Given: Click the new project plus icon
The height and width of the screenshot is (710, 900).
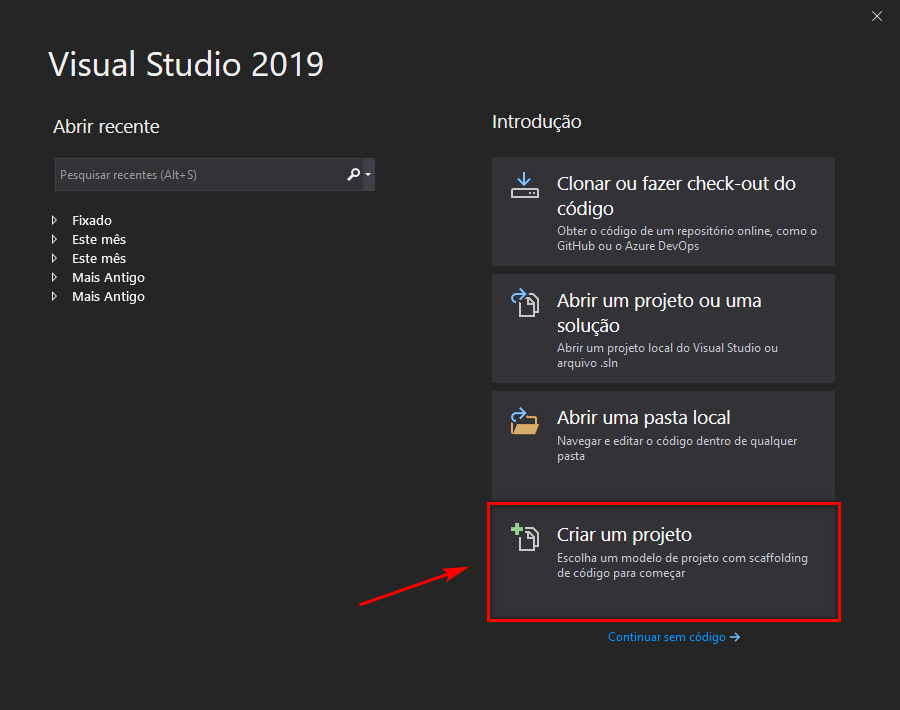Looking at the screenshot, I should (x=524, y=537).
